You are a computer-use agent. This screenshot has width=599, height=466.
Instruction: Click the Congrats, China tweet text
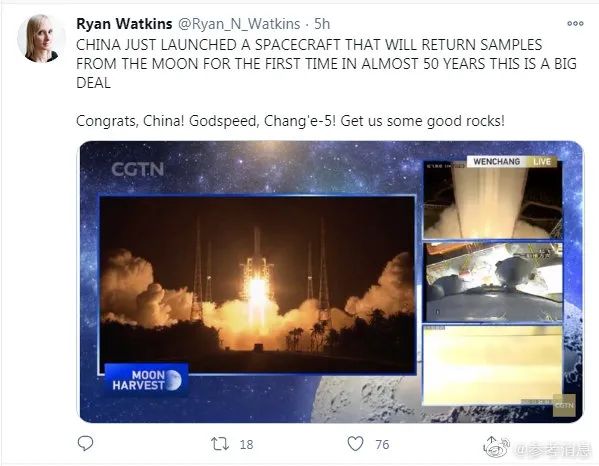click(290, 121)
